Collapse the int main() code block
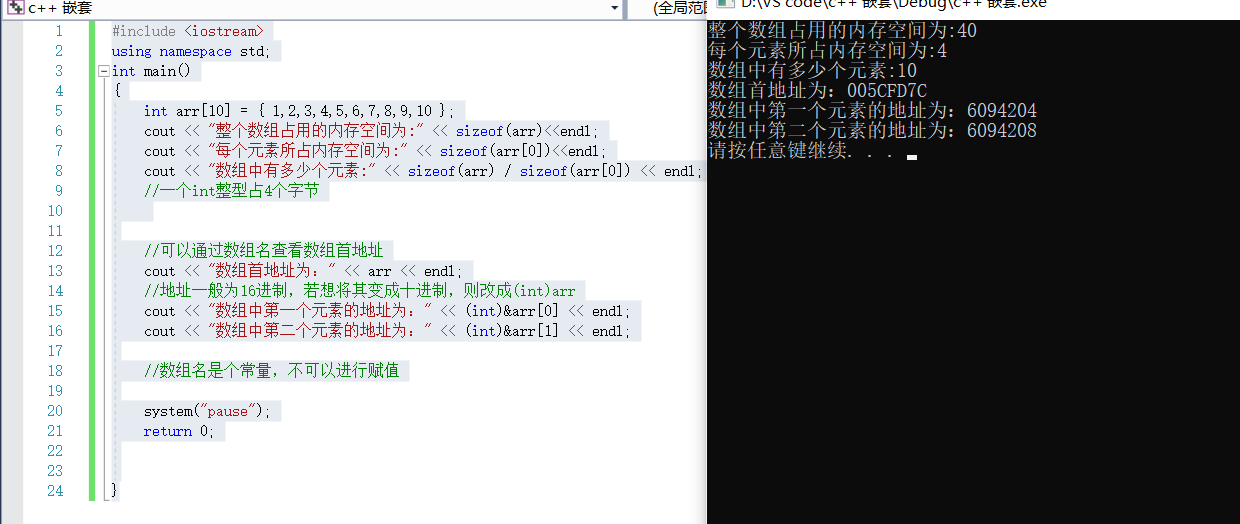Image resolution: width=1240 pixels, height=524 pixels. [103, 71]
